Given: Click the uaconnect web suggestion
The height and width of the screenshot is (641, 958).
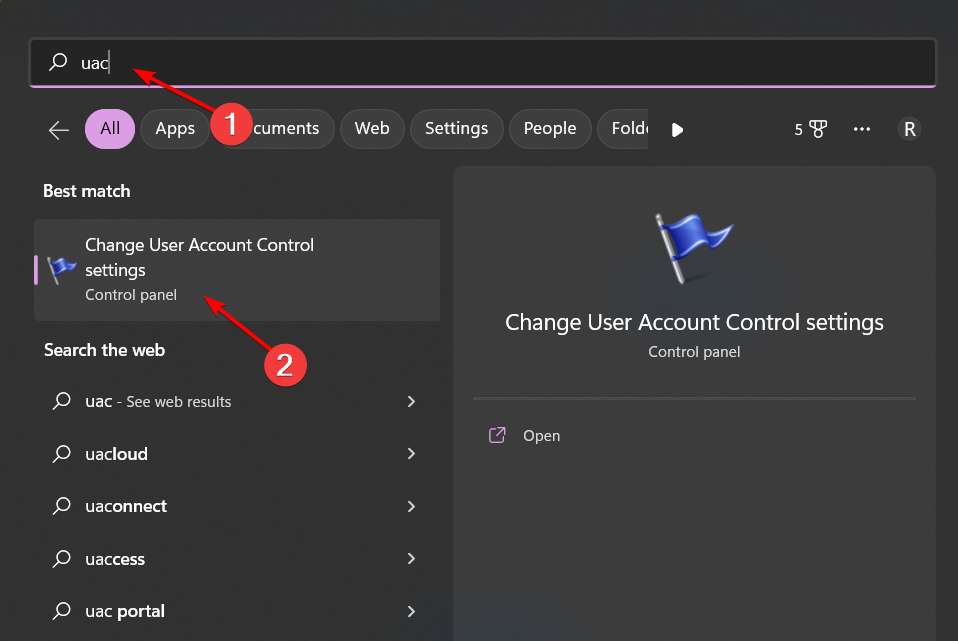Looking at the screenshot, I should coord(237,506).
